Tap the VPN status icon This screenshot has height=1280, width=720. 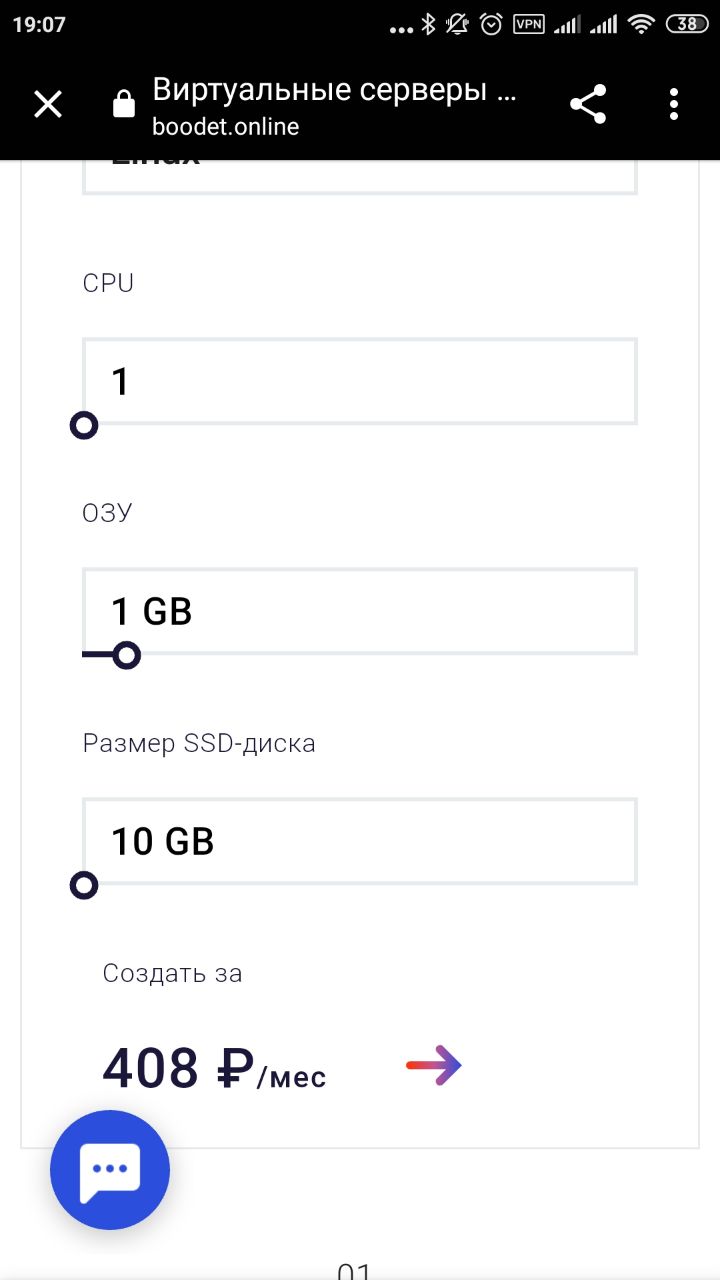529,24
